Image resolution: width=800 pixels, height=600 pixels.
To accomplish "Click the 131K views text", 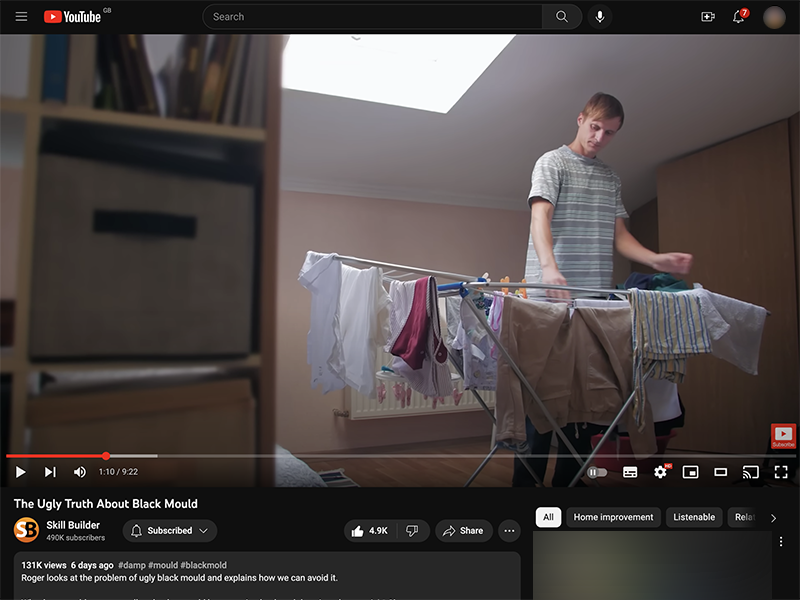I will click(x=44, y=565).
